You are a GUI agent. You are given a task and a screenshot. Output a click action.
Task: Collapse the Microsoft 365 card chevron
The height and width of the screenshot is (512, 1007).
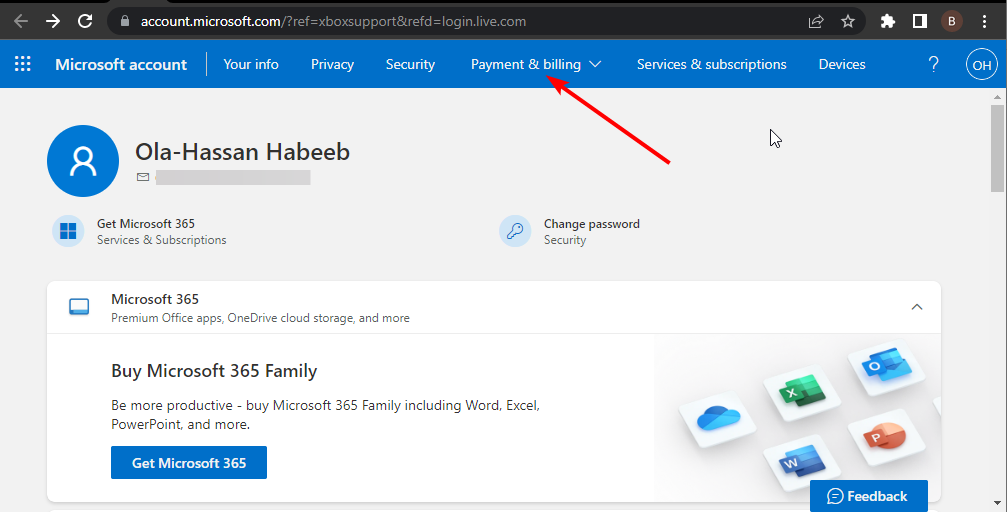(916, 306)
